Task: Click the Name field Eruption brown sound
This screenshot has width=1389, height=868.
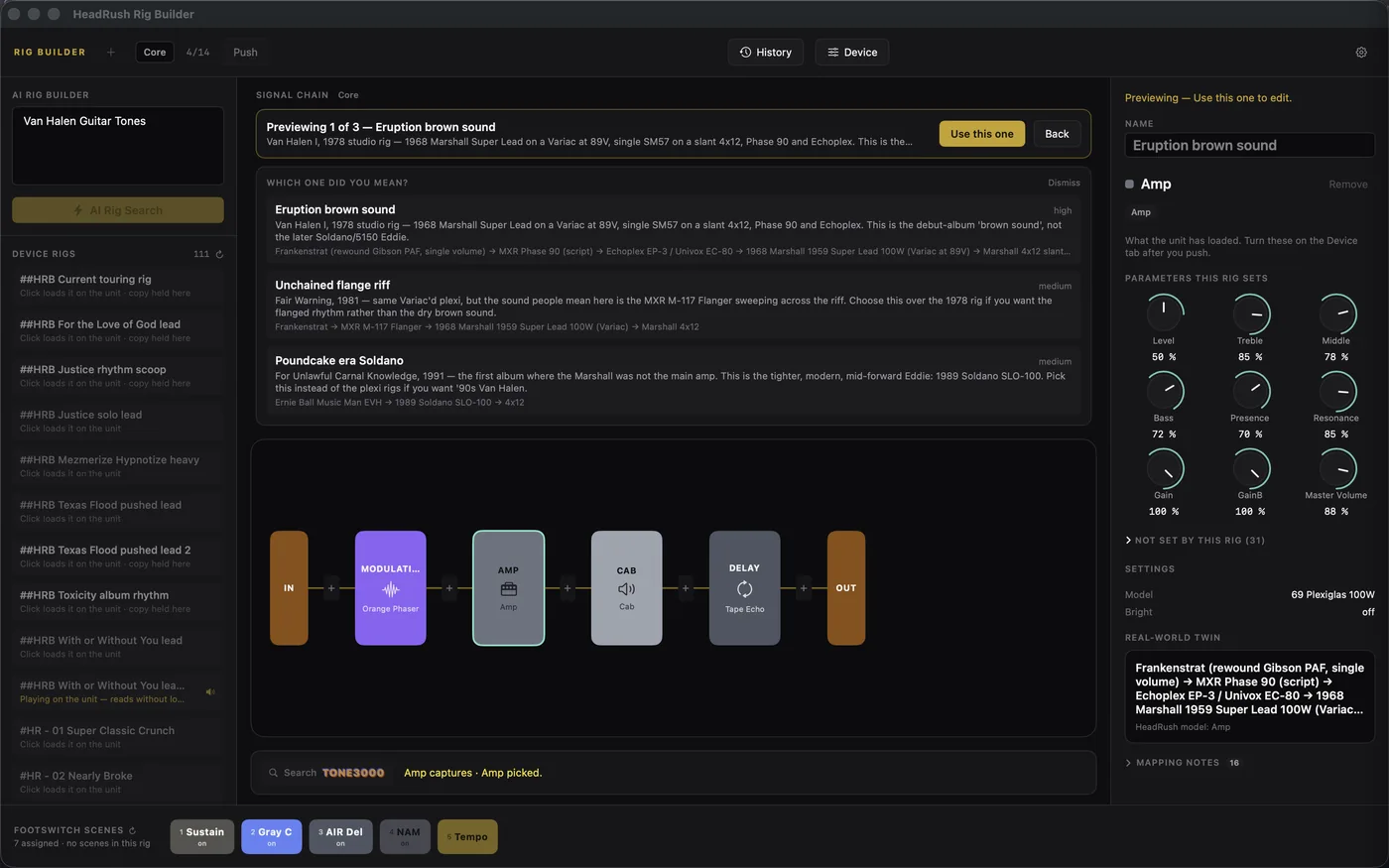Action: pos(1250,145)
